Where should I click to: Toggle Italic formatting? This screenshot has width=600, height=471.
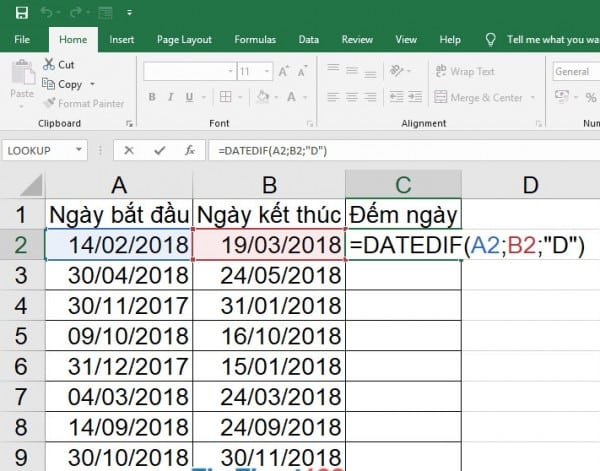171,97
